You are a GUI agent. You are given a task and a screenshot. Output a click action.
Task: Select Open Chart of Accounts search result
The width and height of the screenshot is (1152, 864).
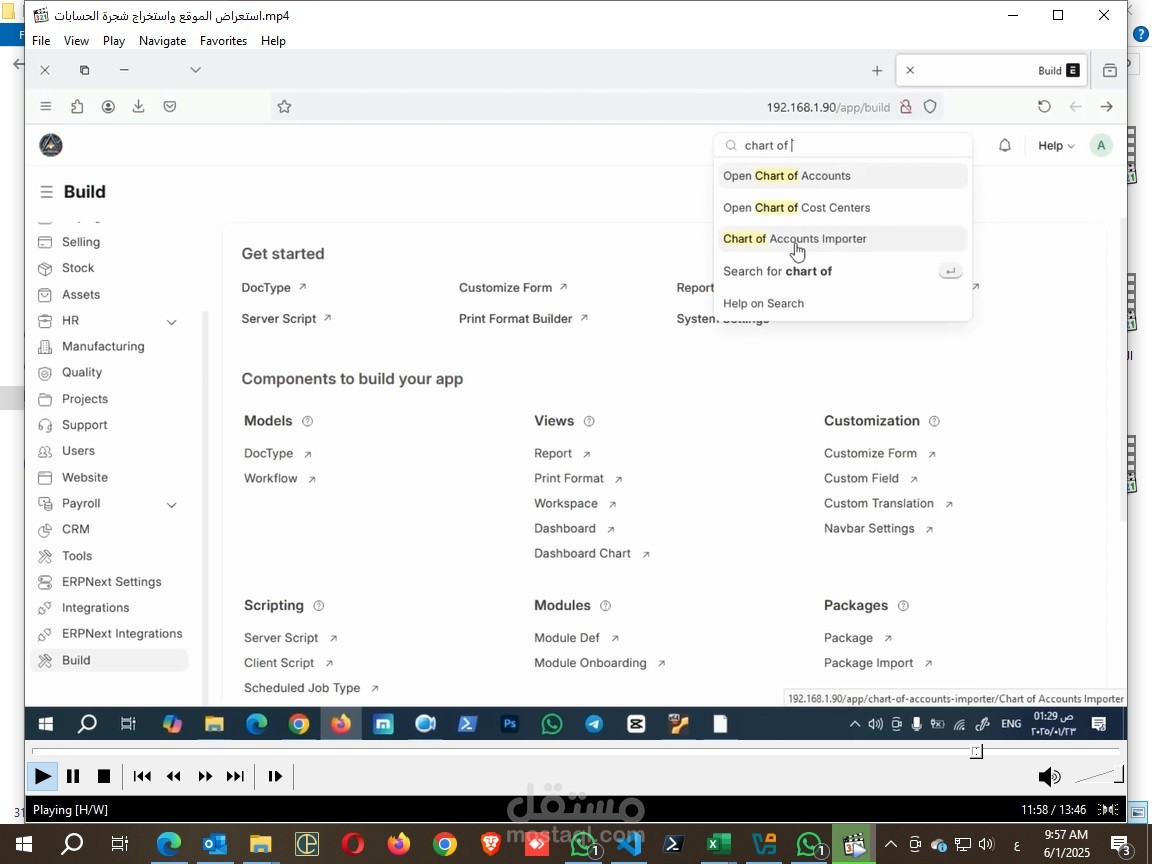(x=843, y=176)
